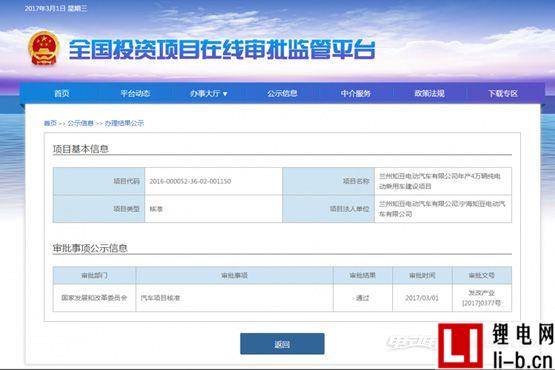Viewport: 555px width, 370px height.
Task: Follow the 公示信息 breadcrumb link
Action: [80, 123]
